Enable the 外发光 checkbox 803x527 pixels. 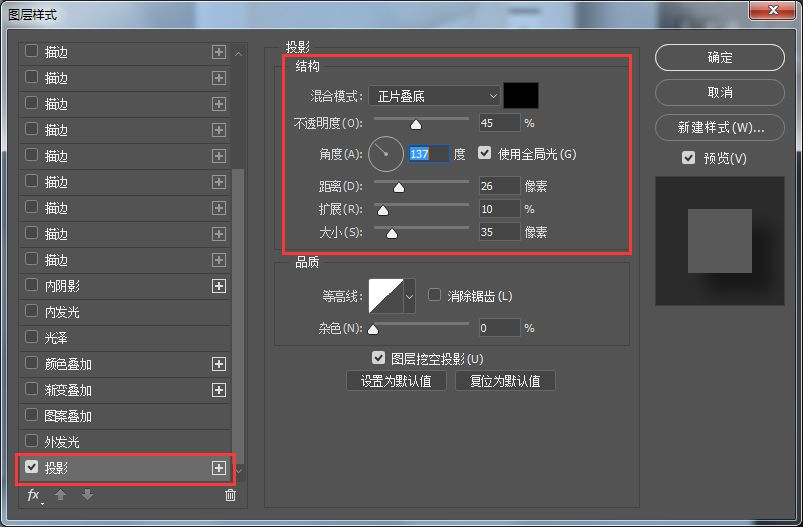click(x=32, y=441)
